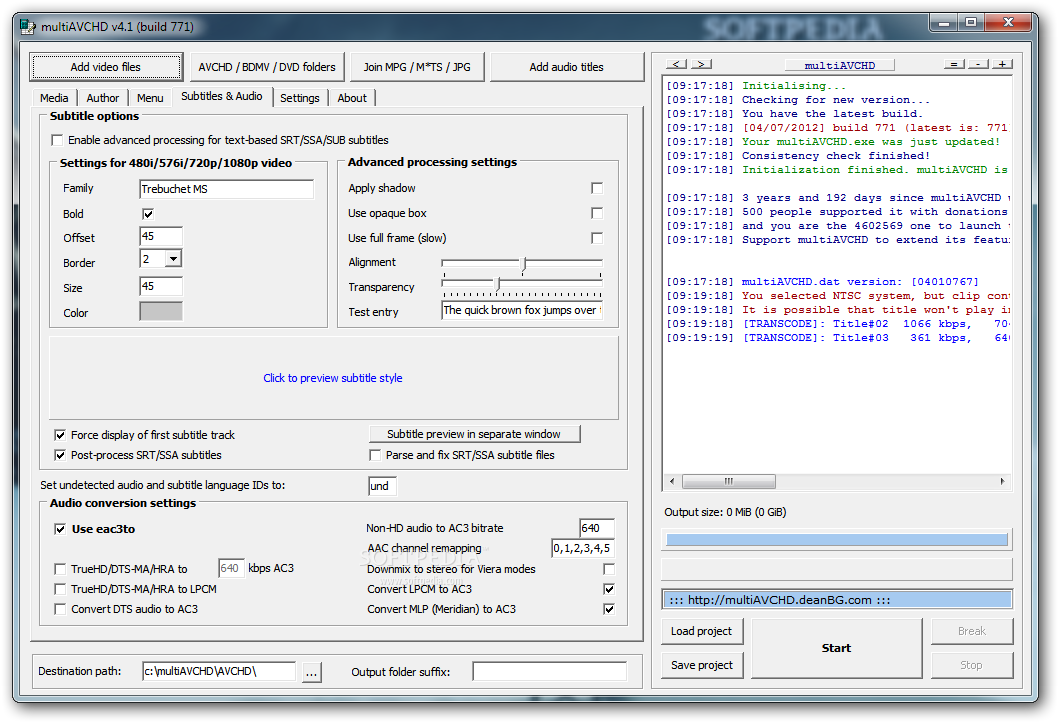
Task: Toggle the Use eac3to checkbox
Action: (60, 529)
